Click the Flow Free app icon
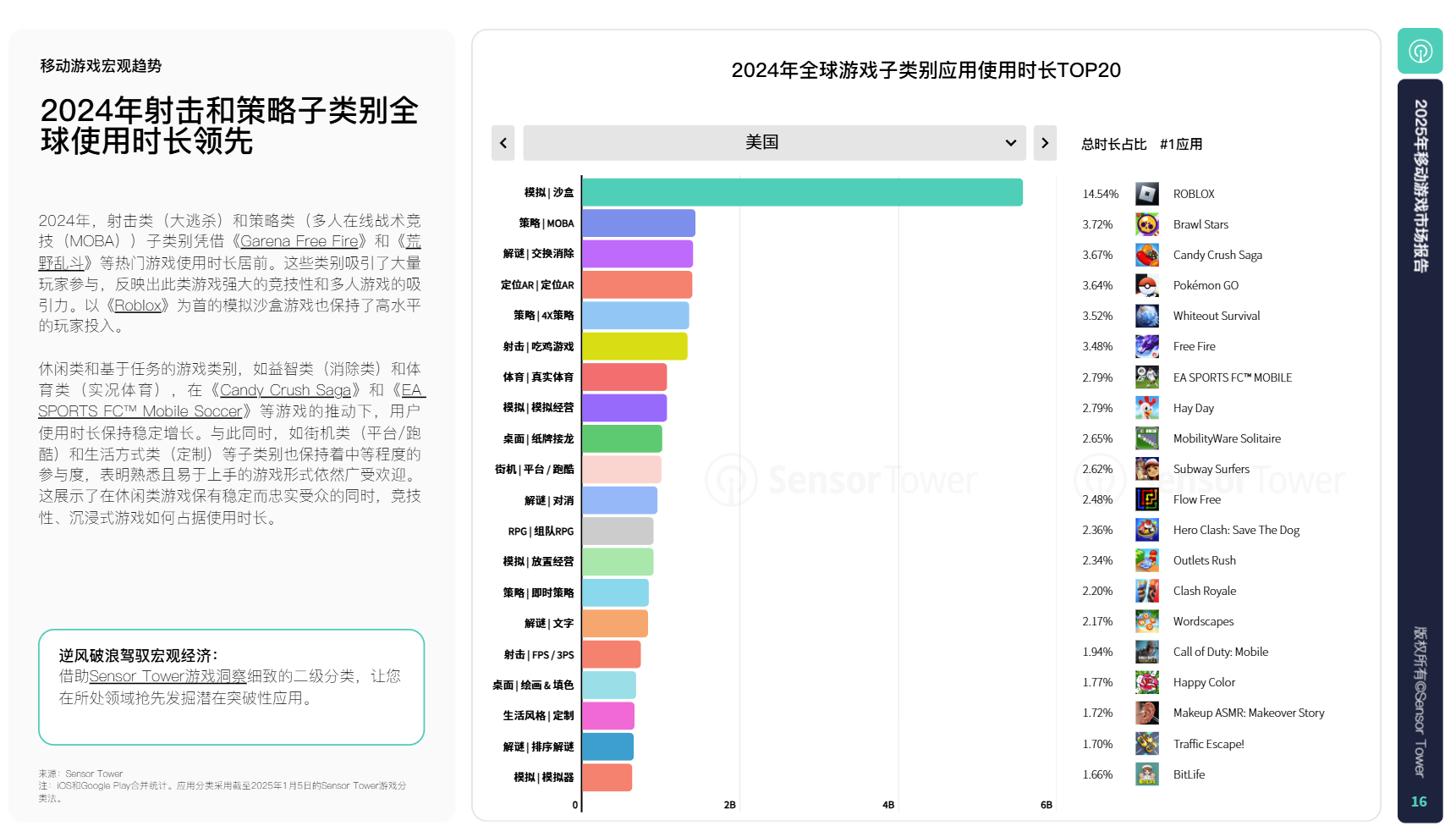This screenshot has width=1456, height=837. (1146, 499)
